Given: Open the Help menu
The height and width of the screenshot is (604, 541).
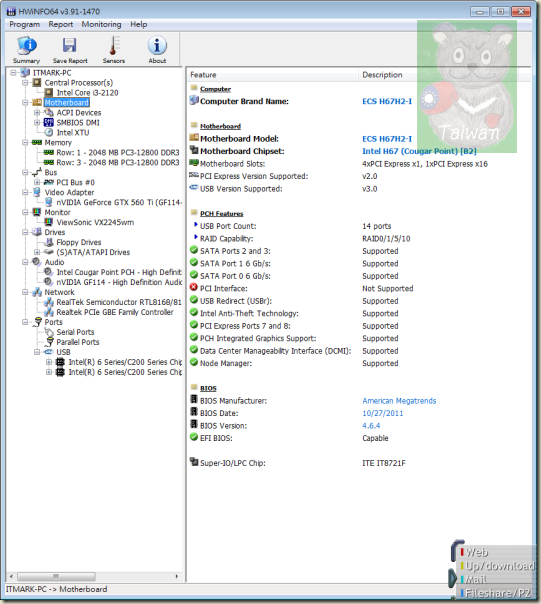Looking at the screenshot, I should coord(138,24).
